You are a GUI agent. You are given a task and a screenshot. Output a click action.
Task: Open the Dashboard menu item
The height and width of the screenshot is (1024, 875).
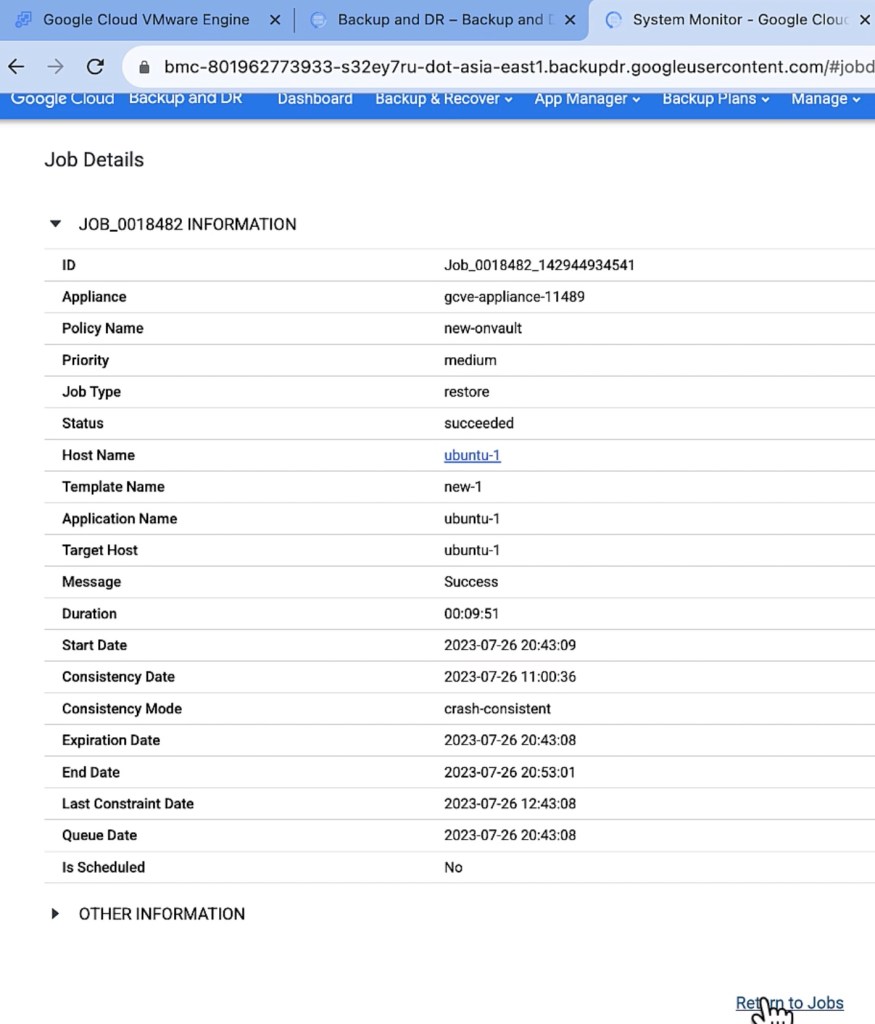point(315,99)
